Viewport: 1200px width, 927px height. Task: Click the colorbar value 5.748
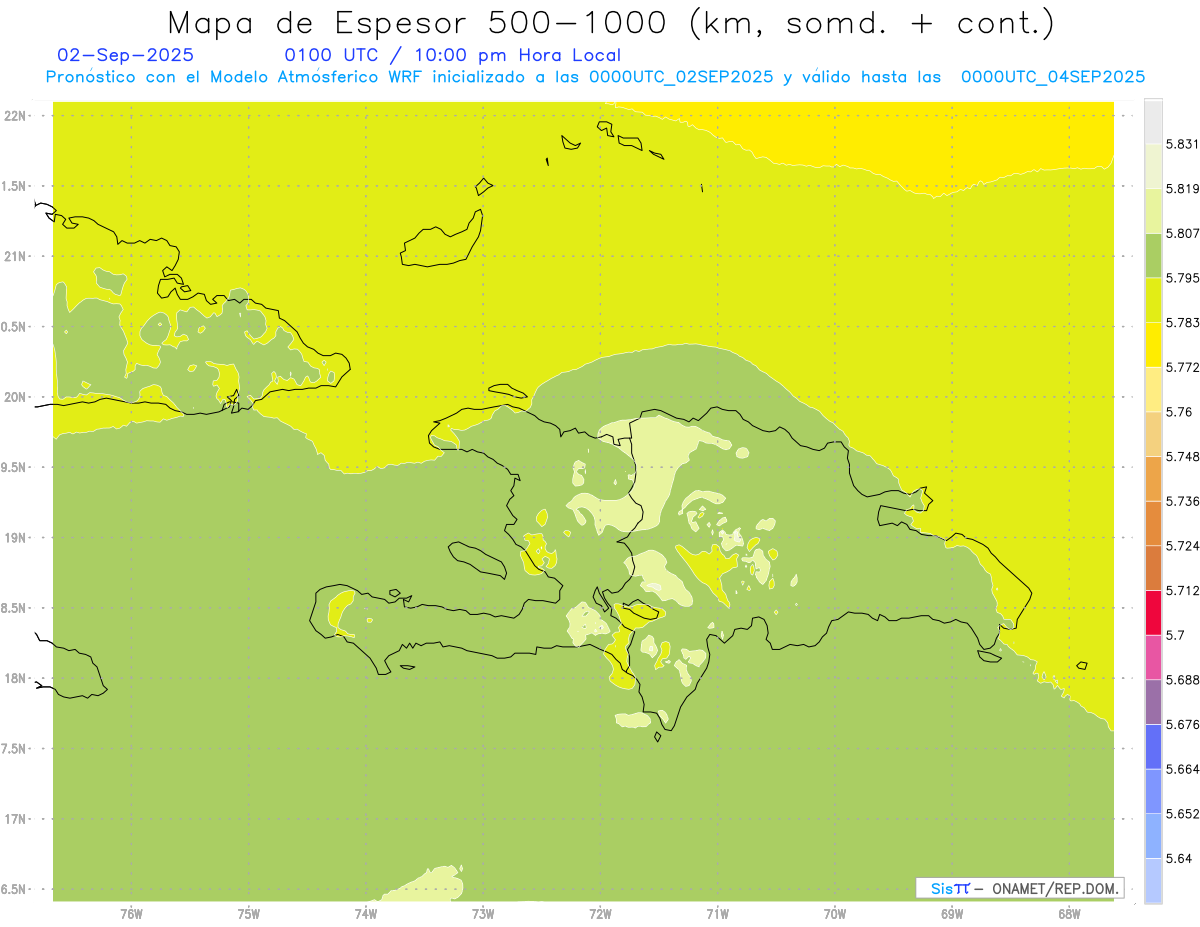[1182, 456]
